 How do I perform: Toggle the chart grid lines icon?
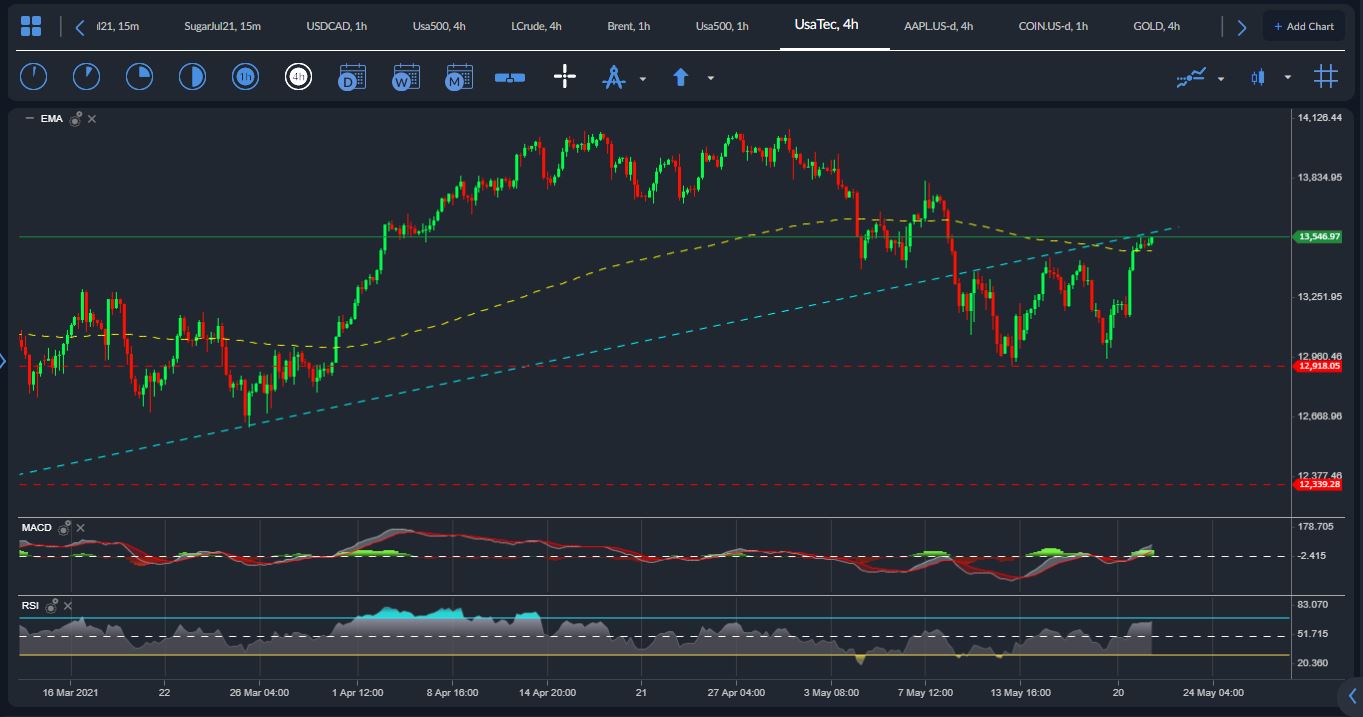(x=1326, y=77)
